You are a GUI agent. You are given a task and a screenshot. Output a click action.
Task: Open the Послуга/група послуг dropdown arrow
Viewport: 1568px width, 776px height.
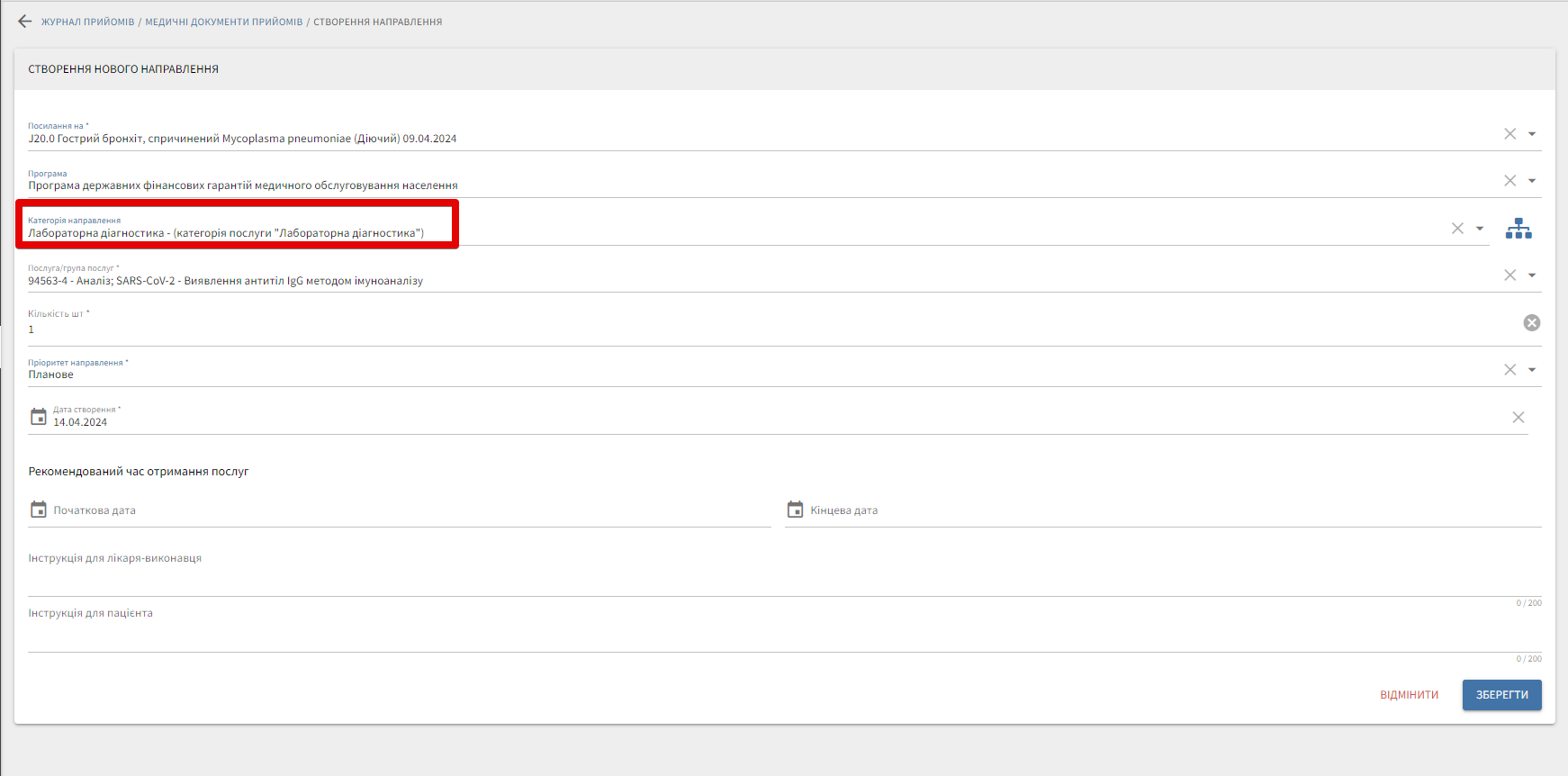coord(1532,275)
